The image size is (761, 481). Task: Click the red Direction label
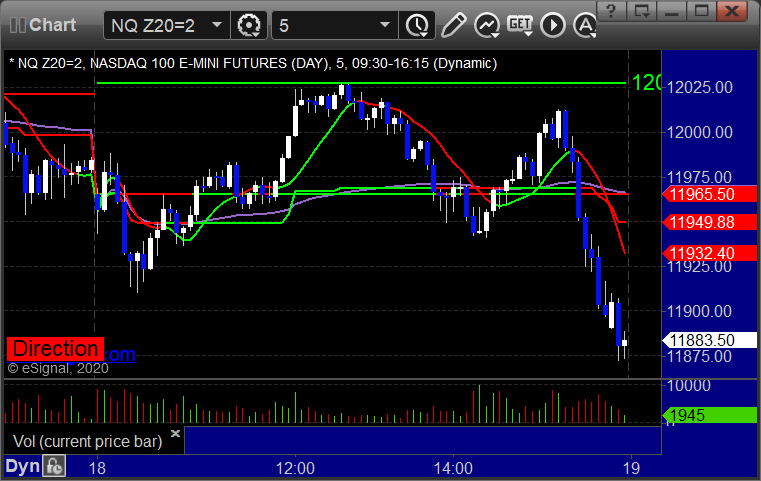click(x=55, y=349)
